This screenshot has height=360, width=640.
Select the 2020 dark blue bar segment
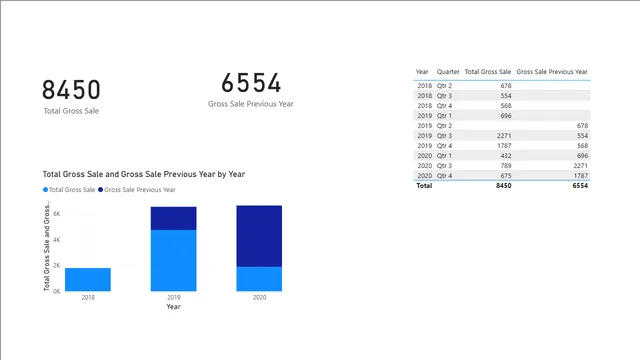pos(259,236)
